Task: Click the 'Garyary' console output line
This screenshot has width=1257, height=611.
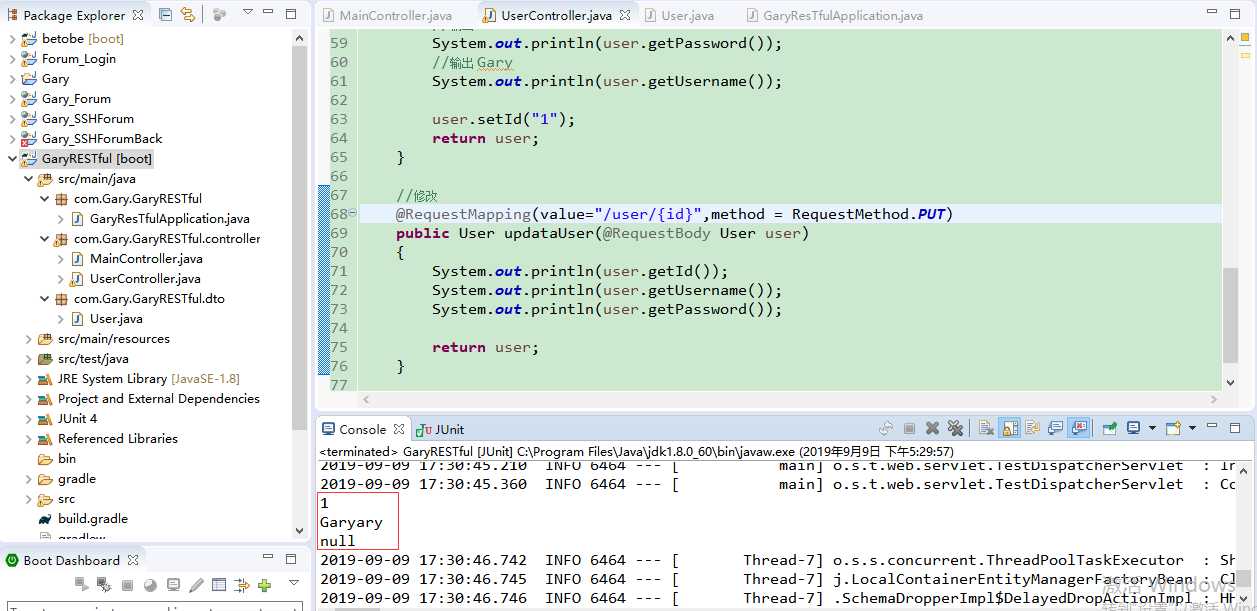Action: coord(351,522)
